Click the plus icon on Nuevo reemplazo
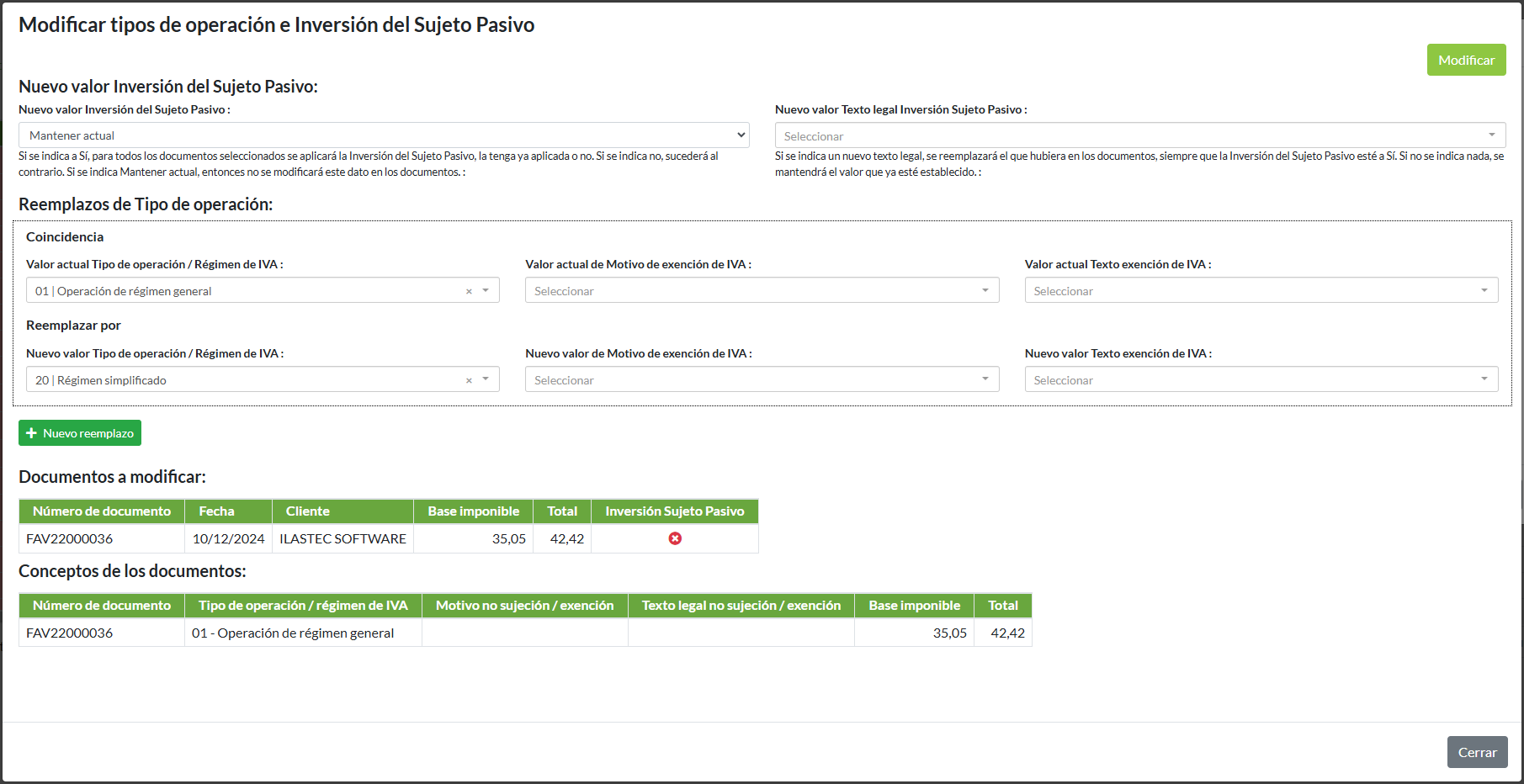This screenshot has height=784, width=1524. (x=31, y=433)
